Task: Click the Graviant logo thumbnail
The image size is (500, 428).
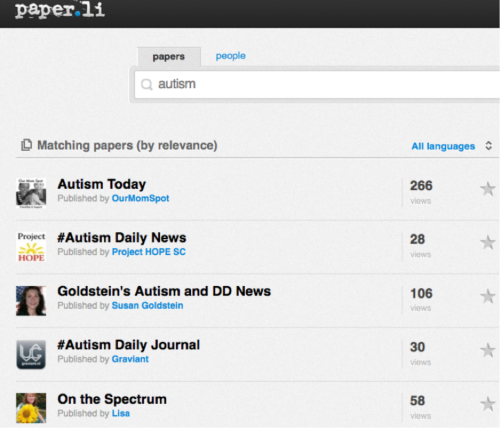Action: point(31,355)
